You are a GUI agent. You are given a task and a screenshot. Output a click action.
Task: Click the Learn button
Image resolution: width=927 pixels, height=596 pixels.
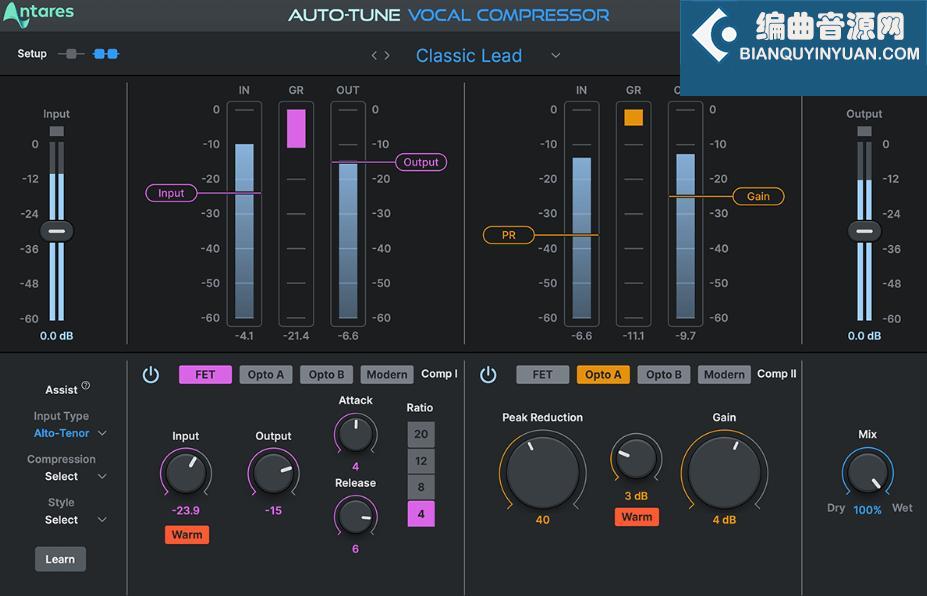click(60, 559)
